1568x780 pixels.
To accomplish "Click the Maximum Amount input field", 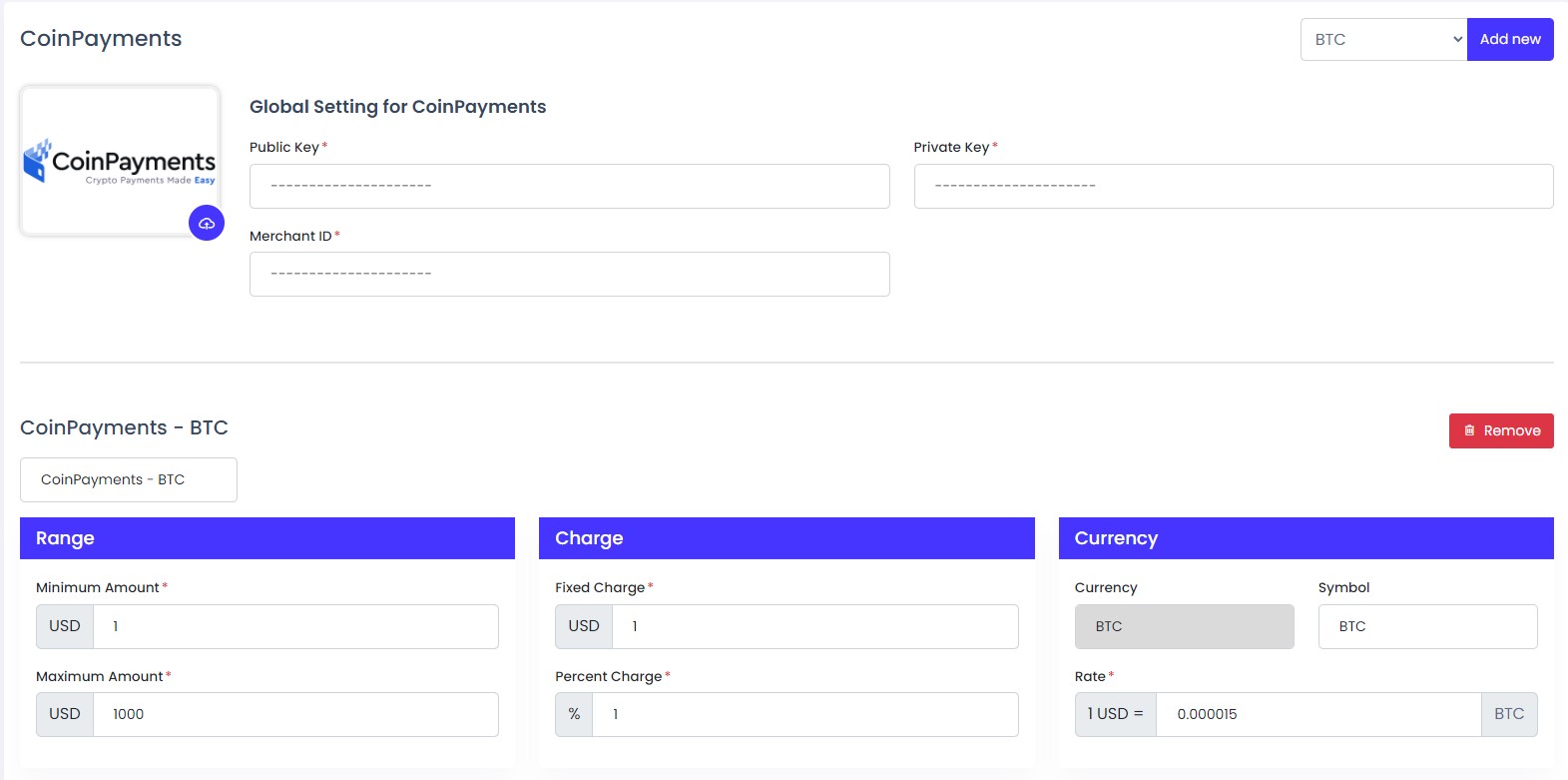I will point(295,715).
